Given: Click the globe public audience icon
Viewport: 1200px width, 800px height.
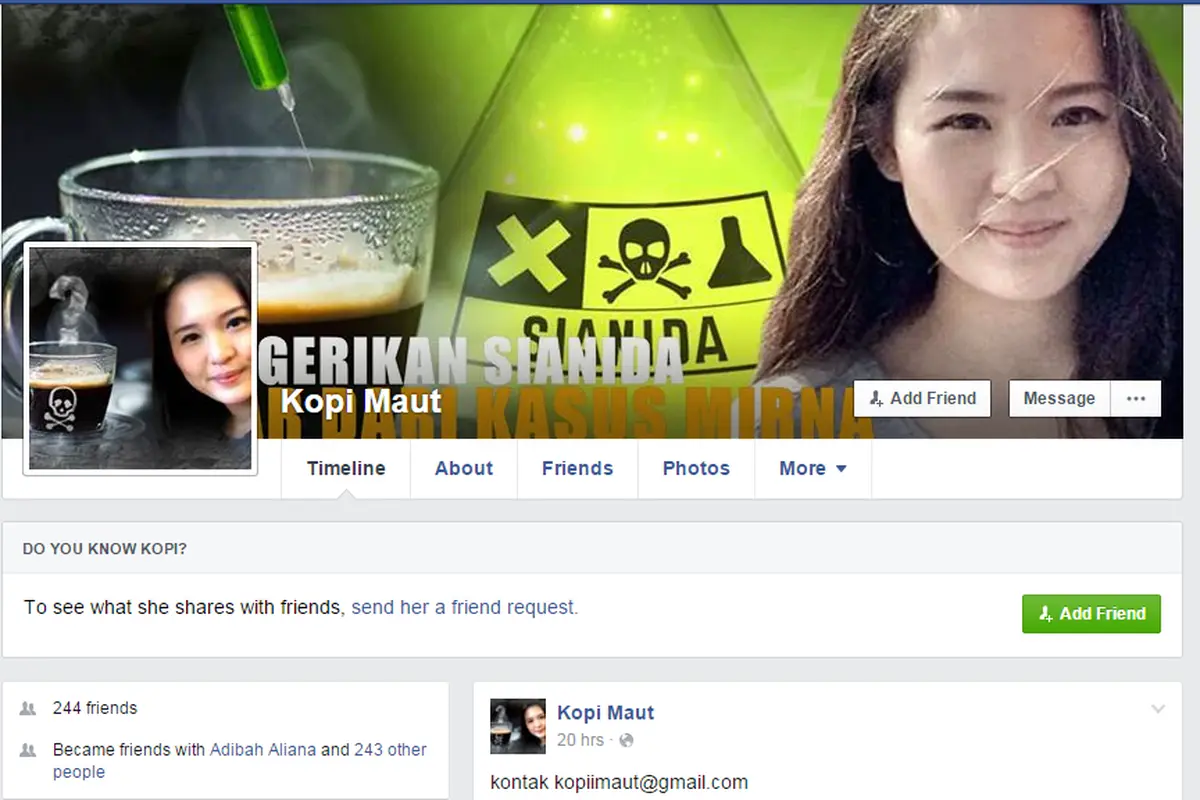Looking at the screenshot, I should click(x=627, y=741).
